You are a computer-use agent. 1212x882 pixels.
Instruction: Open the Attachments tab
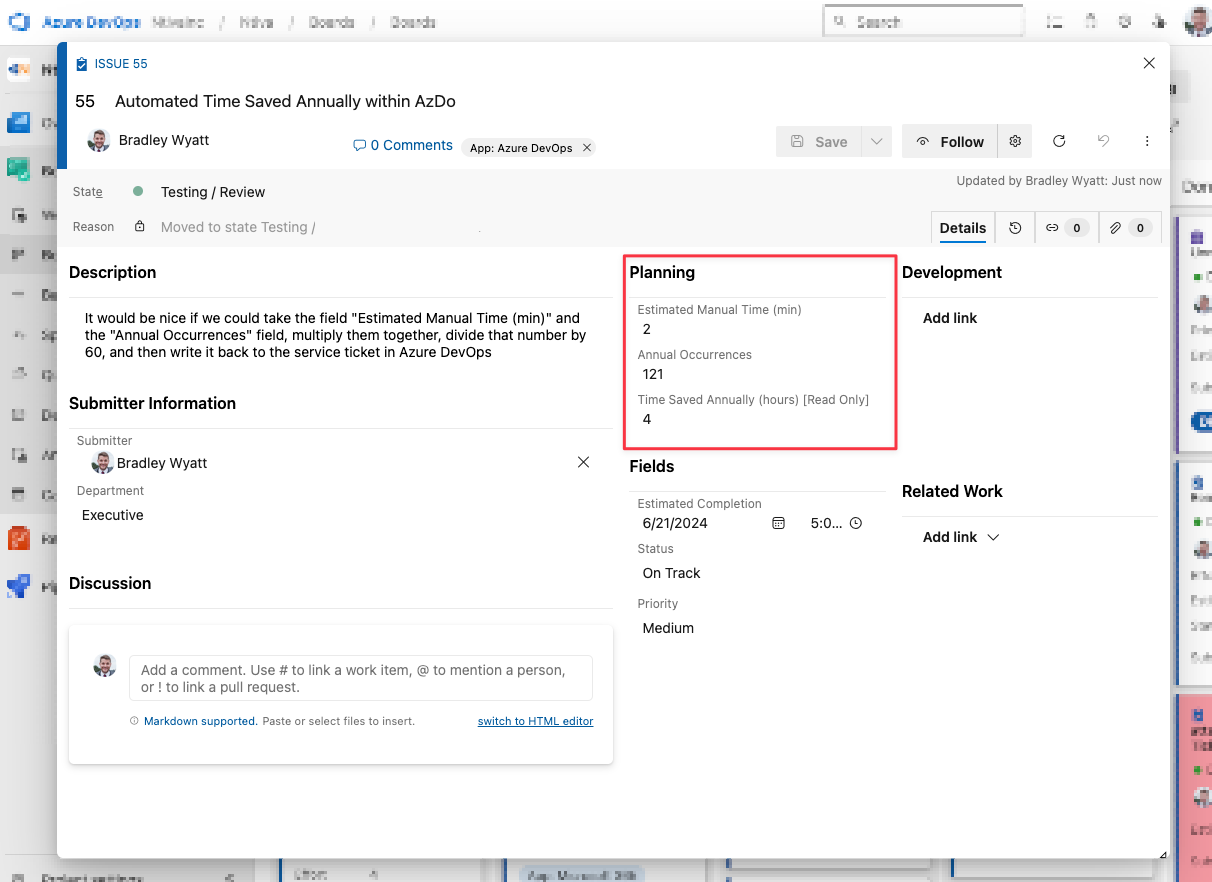pos(1130,228)
